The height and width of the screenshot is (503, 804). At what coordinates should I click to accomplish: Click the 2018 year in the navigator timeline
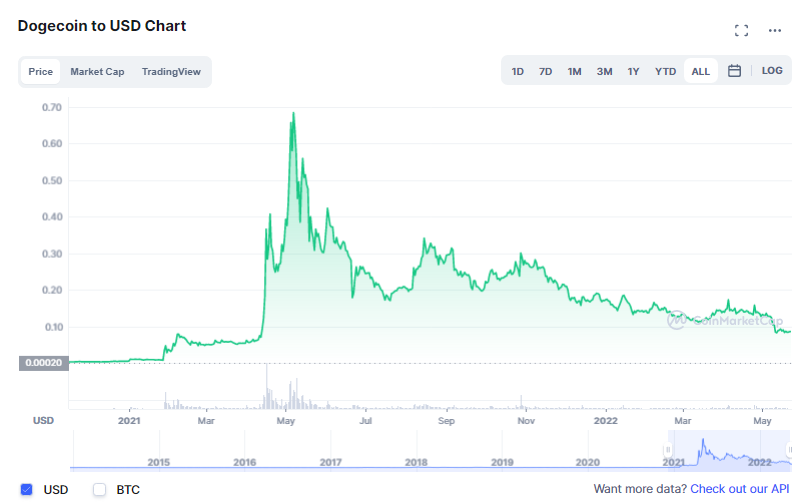pyautogui.click(x=416, y=462)
